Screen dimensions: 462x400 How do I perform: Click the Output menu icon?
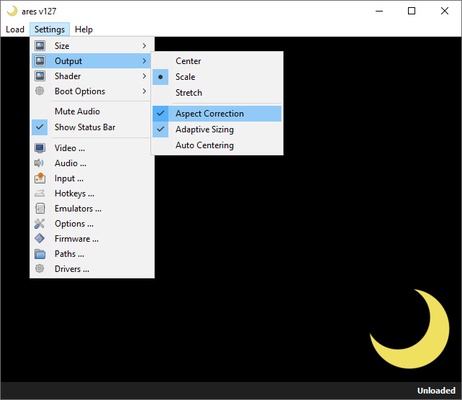(40, 61)
